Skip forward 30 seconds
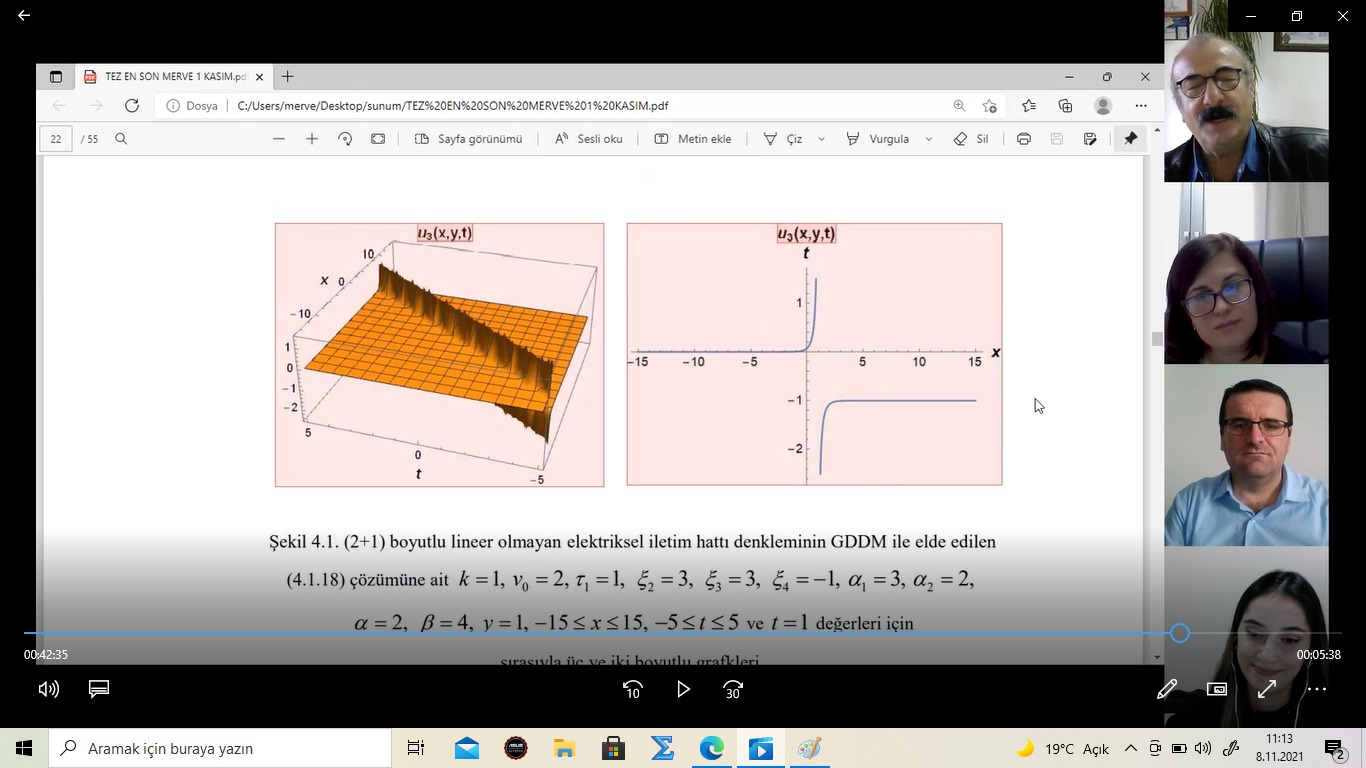 [x=733, y=689]
